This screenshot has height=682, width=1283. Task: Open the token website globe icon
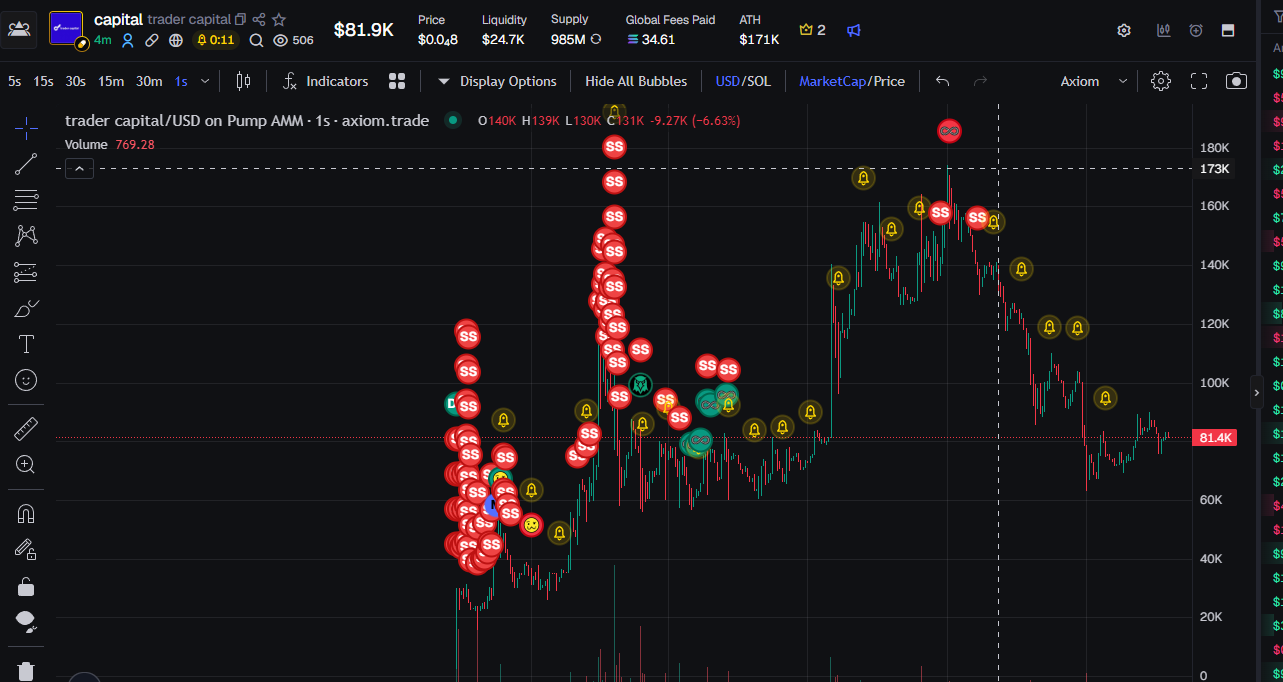(x=176, y=40)
